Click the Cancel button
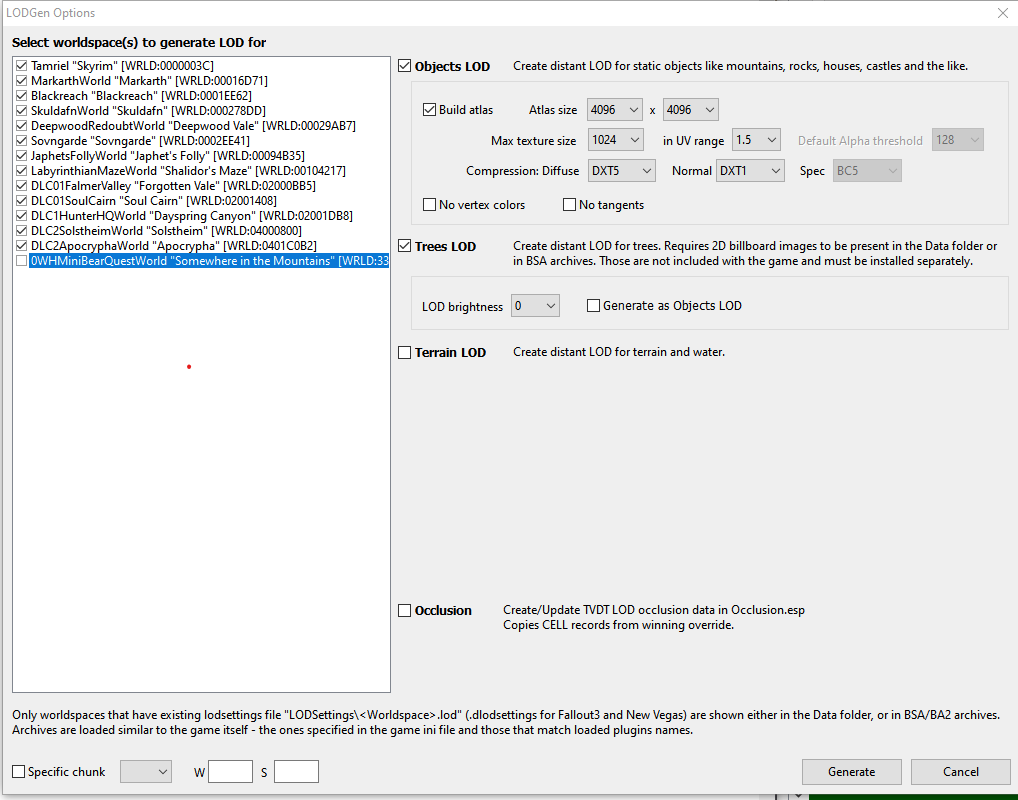 tap(960, 771)
